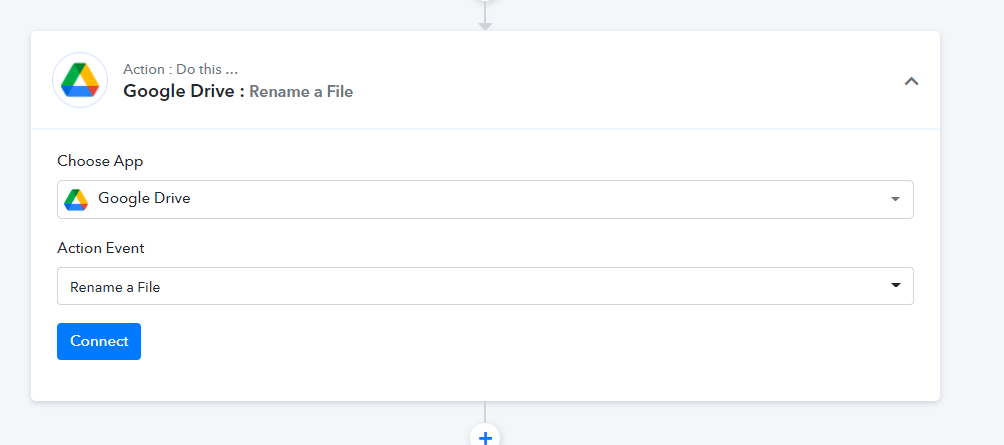Click the 'Action Event' label
The width and height of the screenshot is (1004, 445).
coord(101,248)
